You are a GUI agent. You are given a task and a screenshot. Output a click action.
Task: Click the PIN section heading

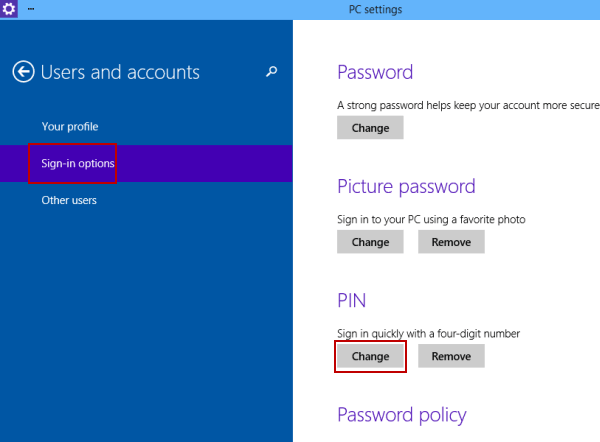[352, 301]
